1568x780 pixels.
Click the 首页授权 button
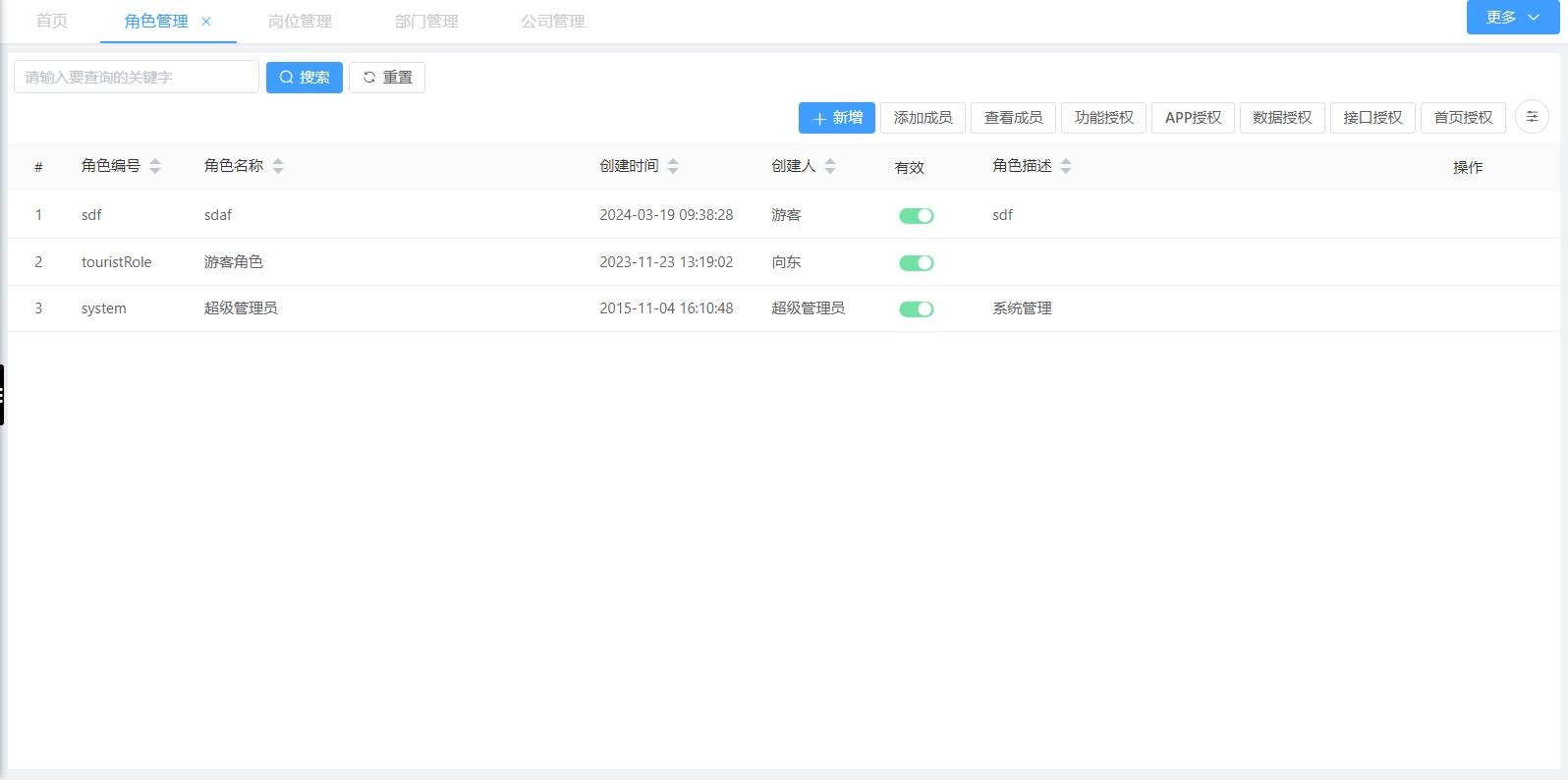click(1463, 118)
